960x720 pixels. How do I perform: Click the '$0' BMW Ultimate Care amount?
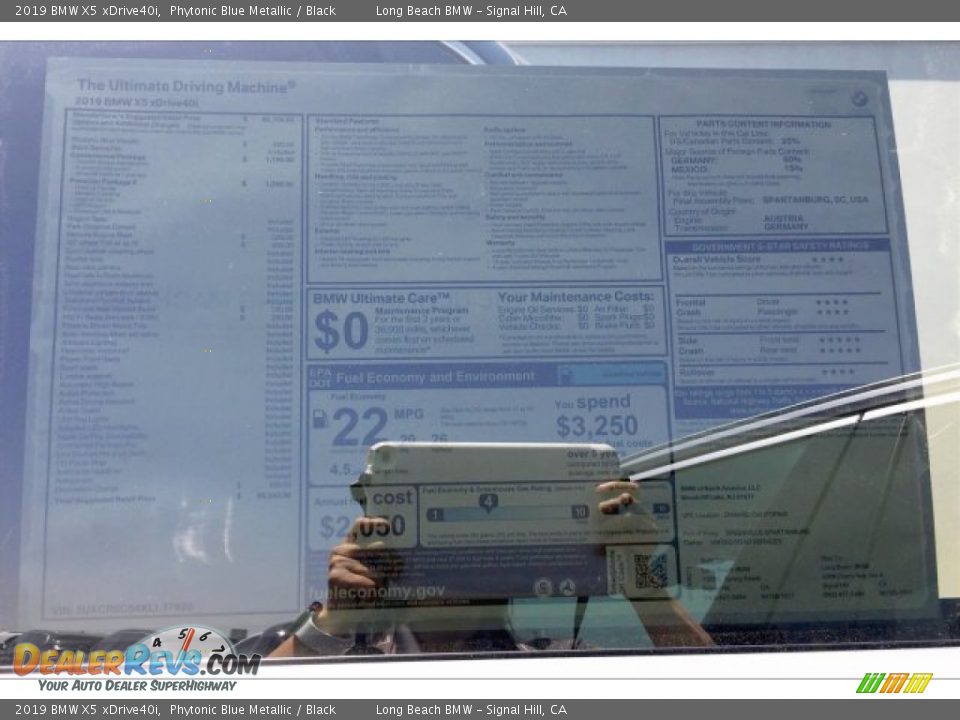341,331
